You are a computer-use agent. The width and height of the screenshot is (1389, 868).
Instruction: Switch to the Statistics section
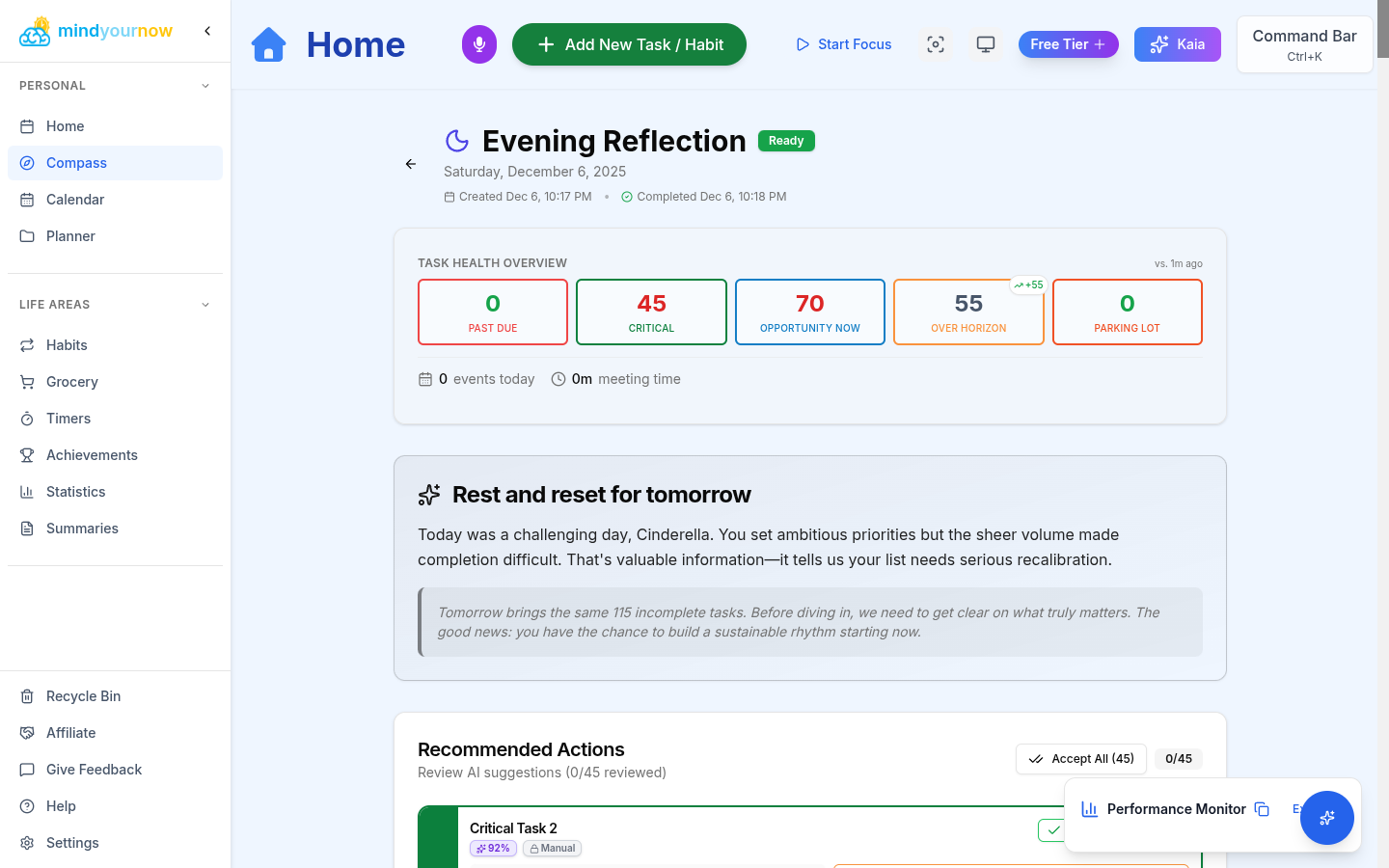click(x=75, y=491)
